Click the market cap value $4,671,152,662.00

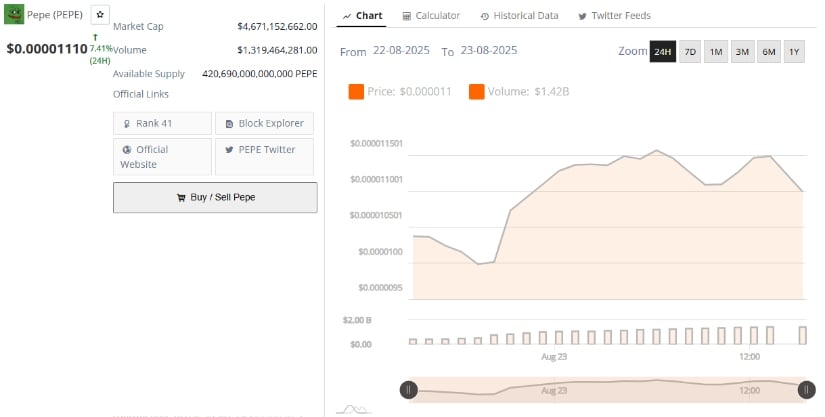(277, 26)
